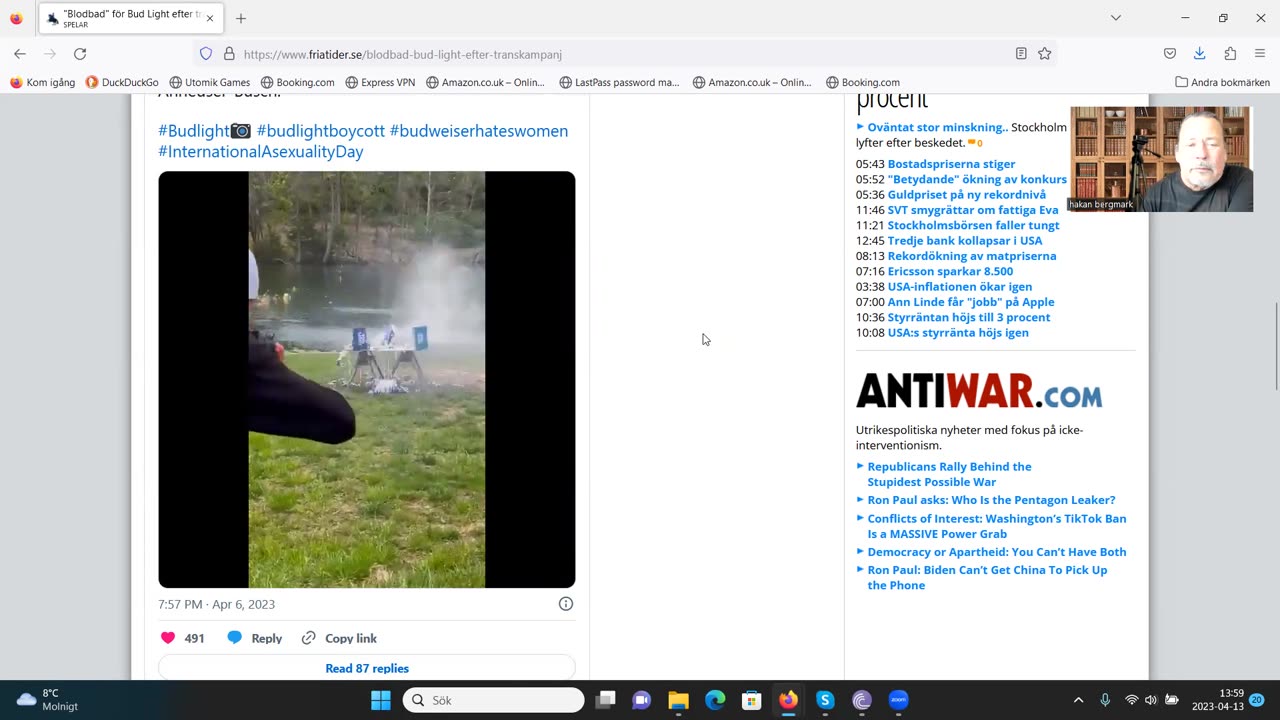1280x720 pixels.
Task: Copy link to the tweet
Action: point(339,638)
